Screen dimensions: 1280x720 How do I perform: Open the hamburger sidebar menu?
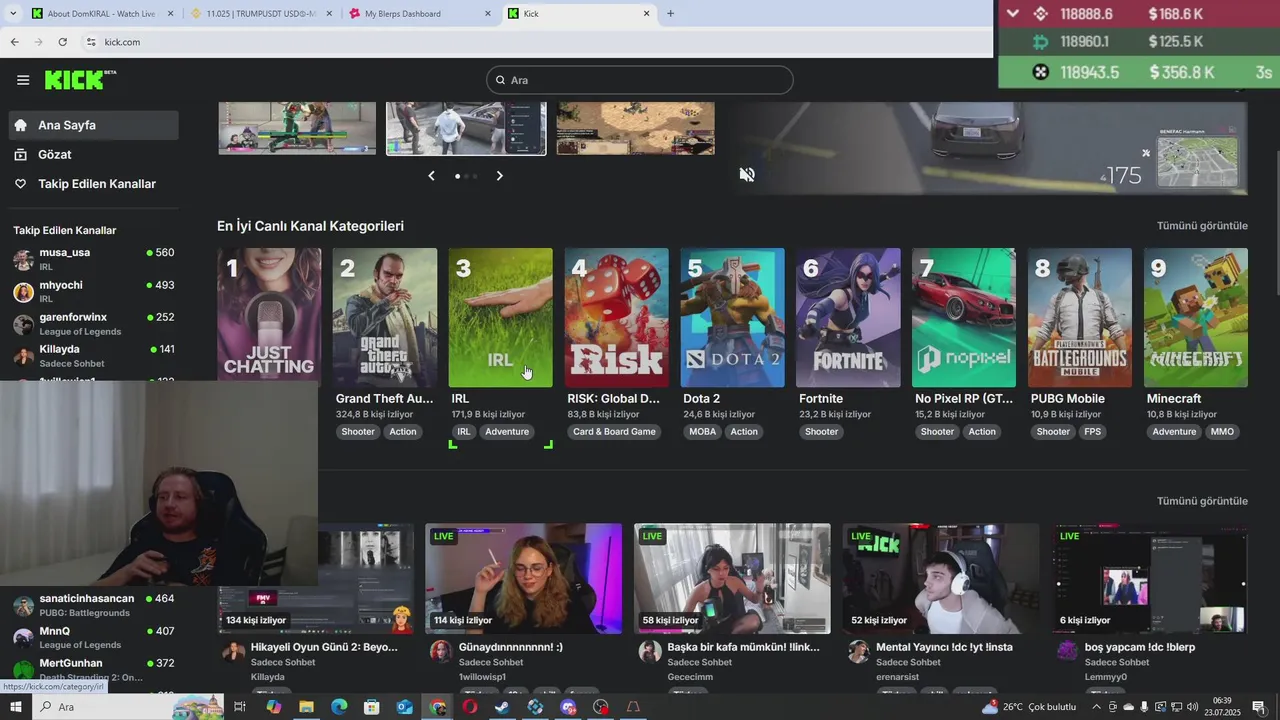23,80
